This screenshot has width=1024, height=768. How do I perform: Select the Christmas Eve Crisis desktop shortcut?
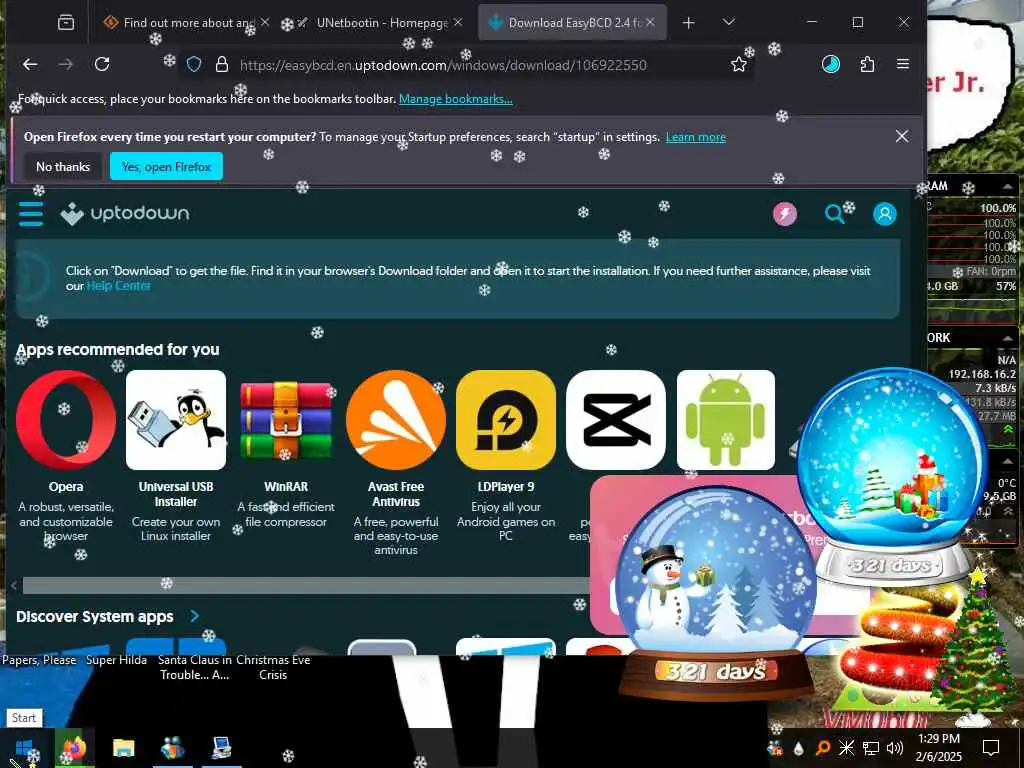pyautogui.click(x=273, y=667)
